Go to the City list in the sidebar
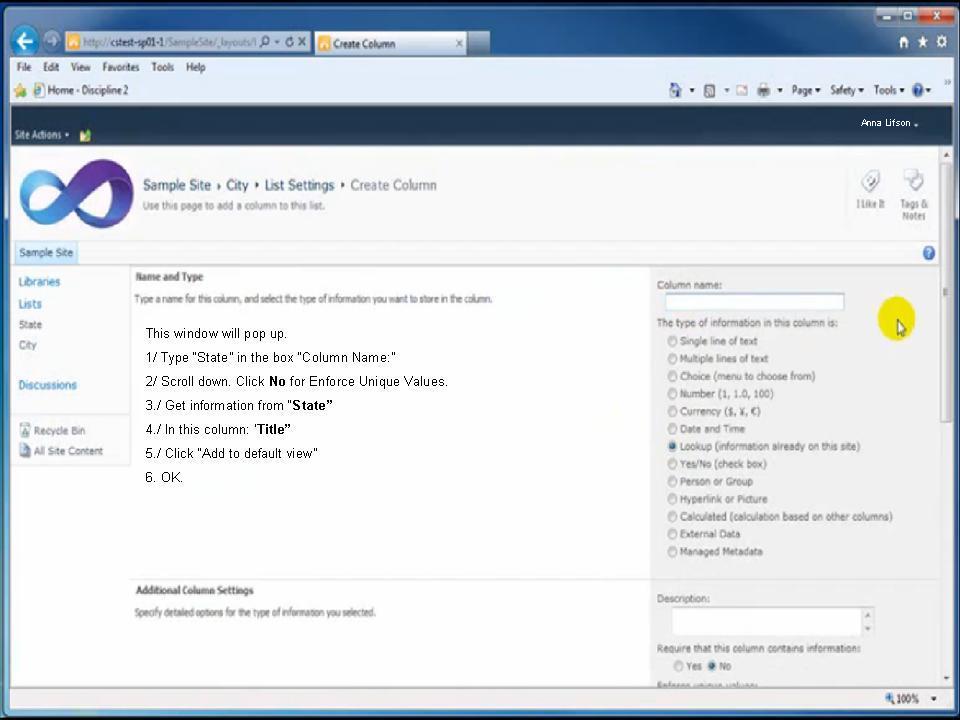Screen dimensions: 960x720 tap(27, 344)
